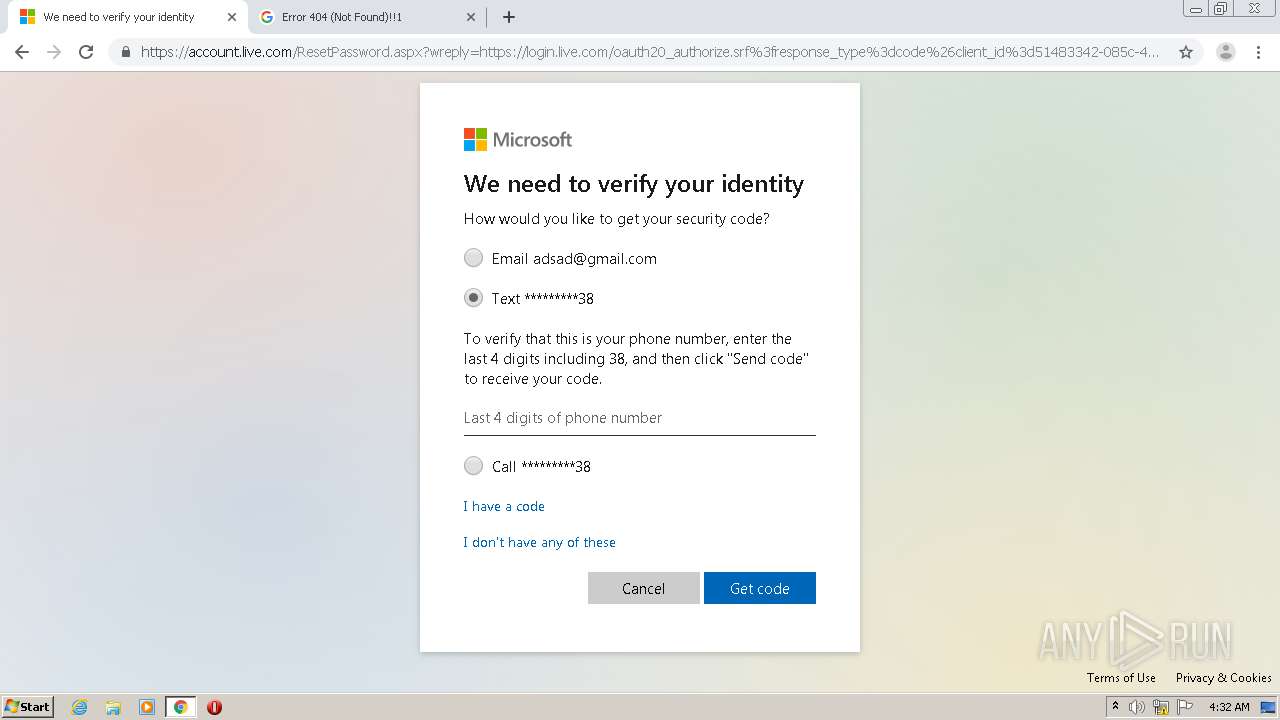Select Email adsad@gmail.com radio option

tap(473, 258)
